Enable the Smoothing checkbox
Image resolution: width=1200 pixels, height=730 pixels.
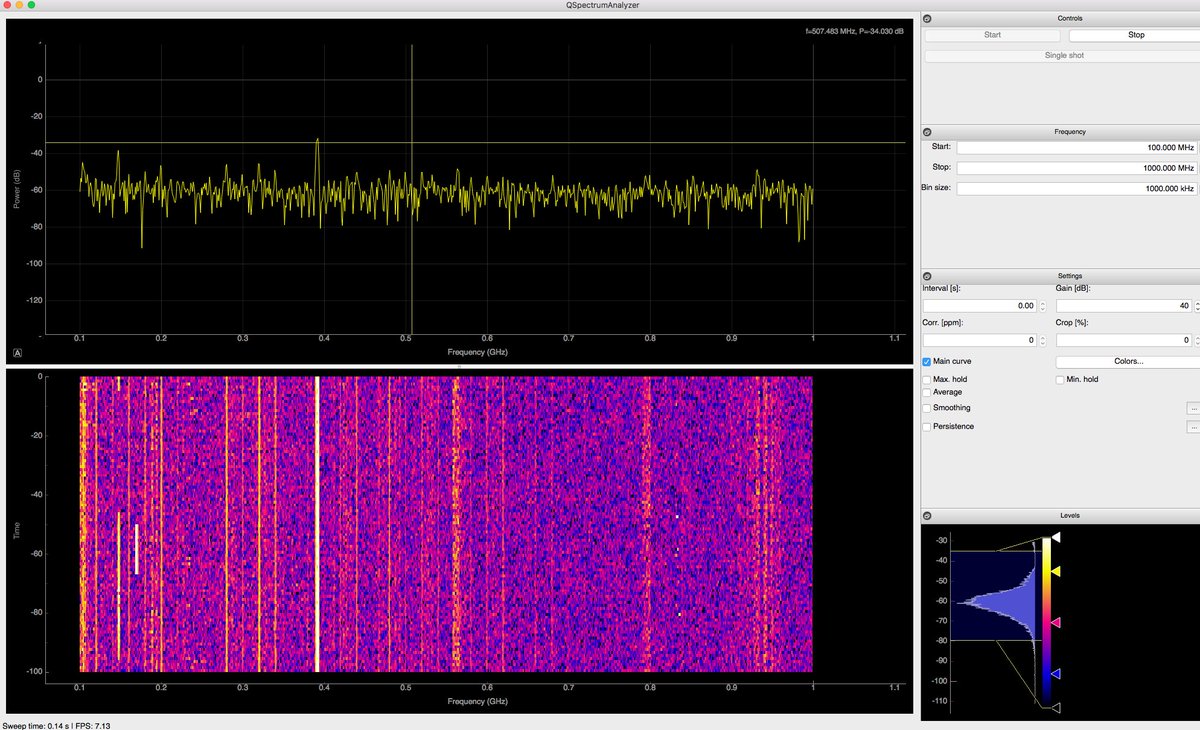pos(927,408)
